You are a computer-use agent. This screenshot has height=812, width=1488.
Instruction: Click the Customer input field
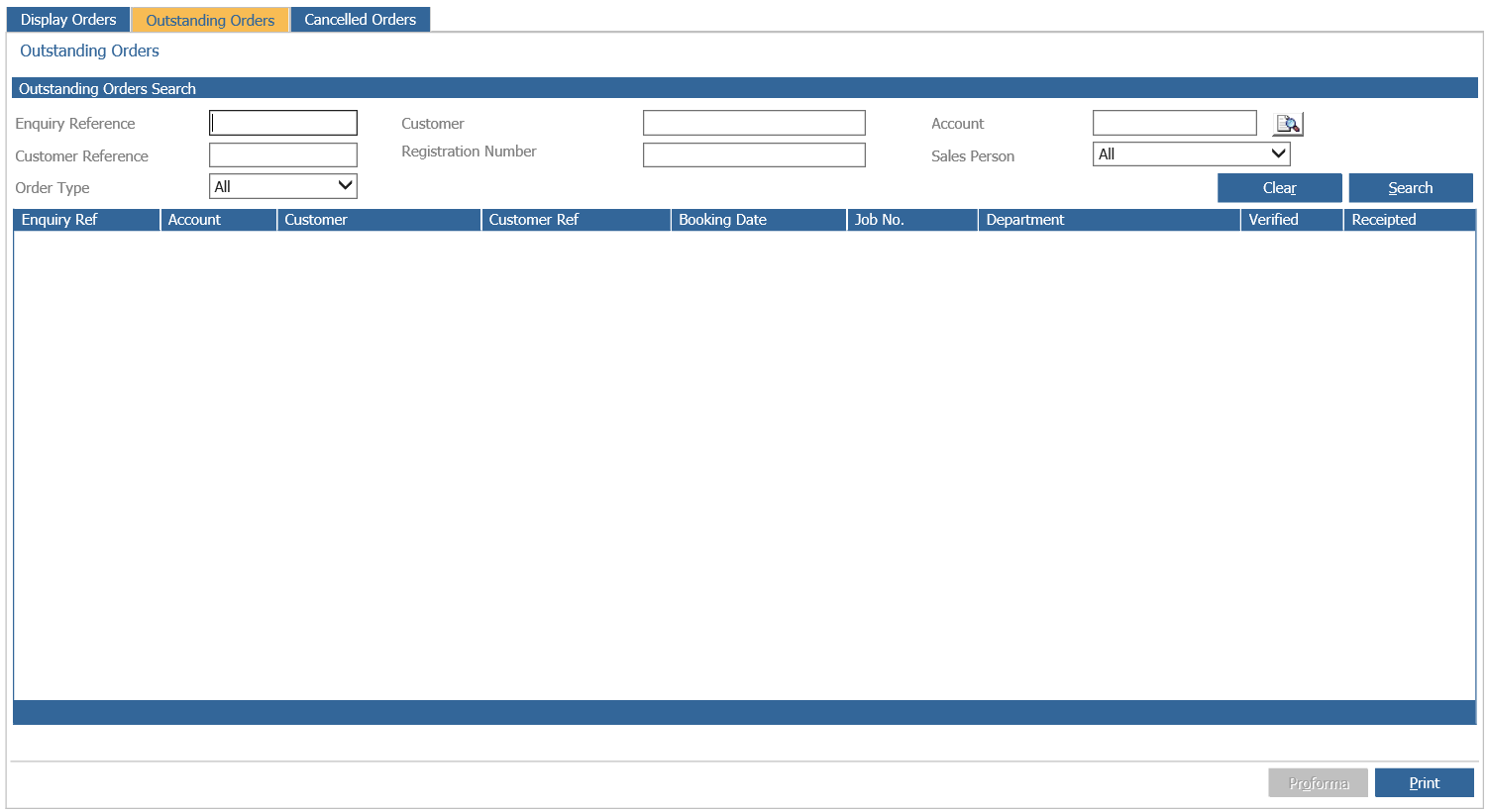(x=754, y=122)
